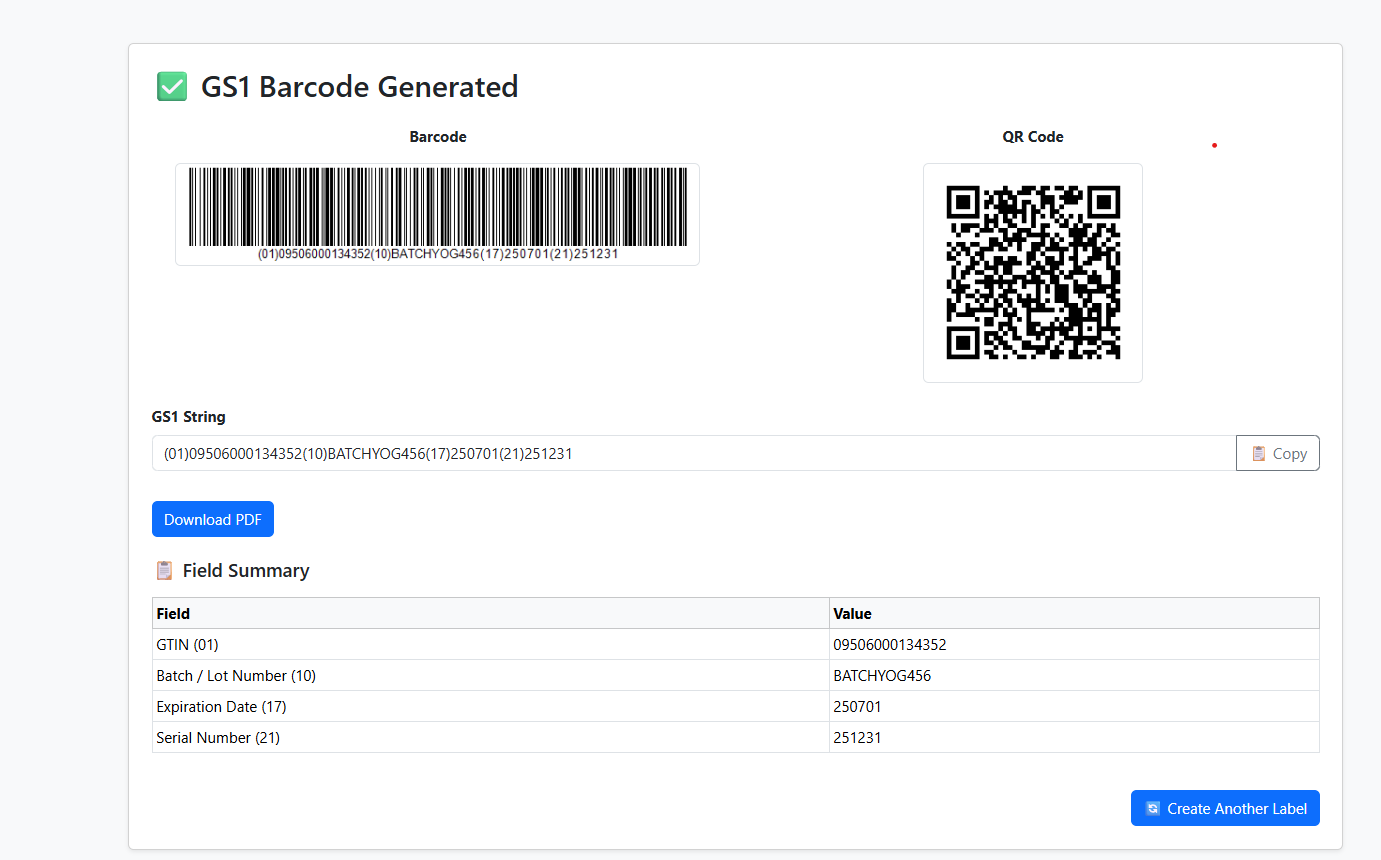Click the 'Barcode' label above the barcode
The image size is (1381, 860).
click(x=438, y=136)
